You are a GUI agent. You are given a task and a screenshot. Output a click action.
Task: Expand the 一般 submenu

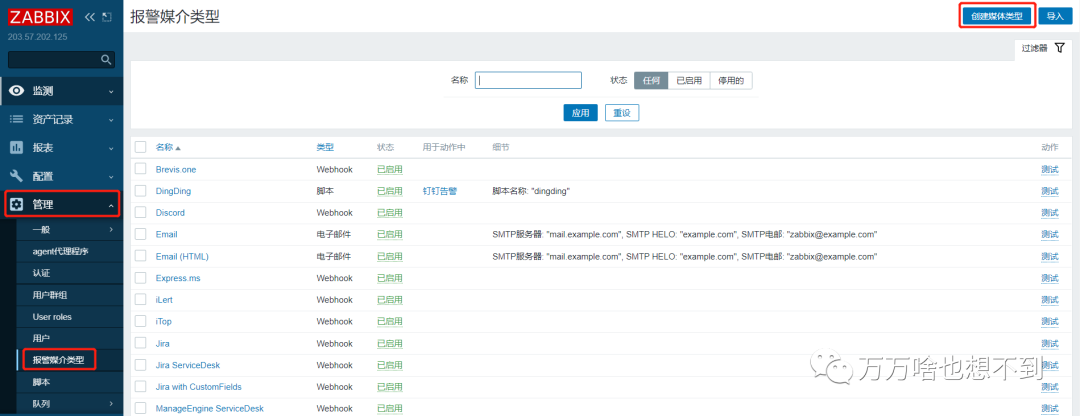pyautogui.click(x=111, y=229)
